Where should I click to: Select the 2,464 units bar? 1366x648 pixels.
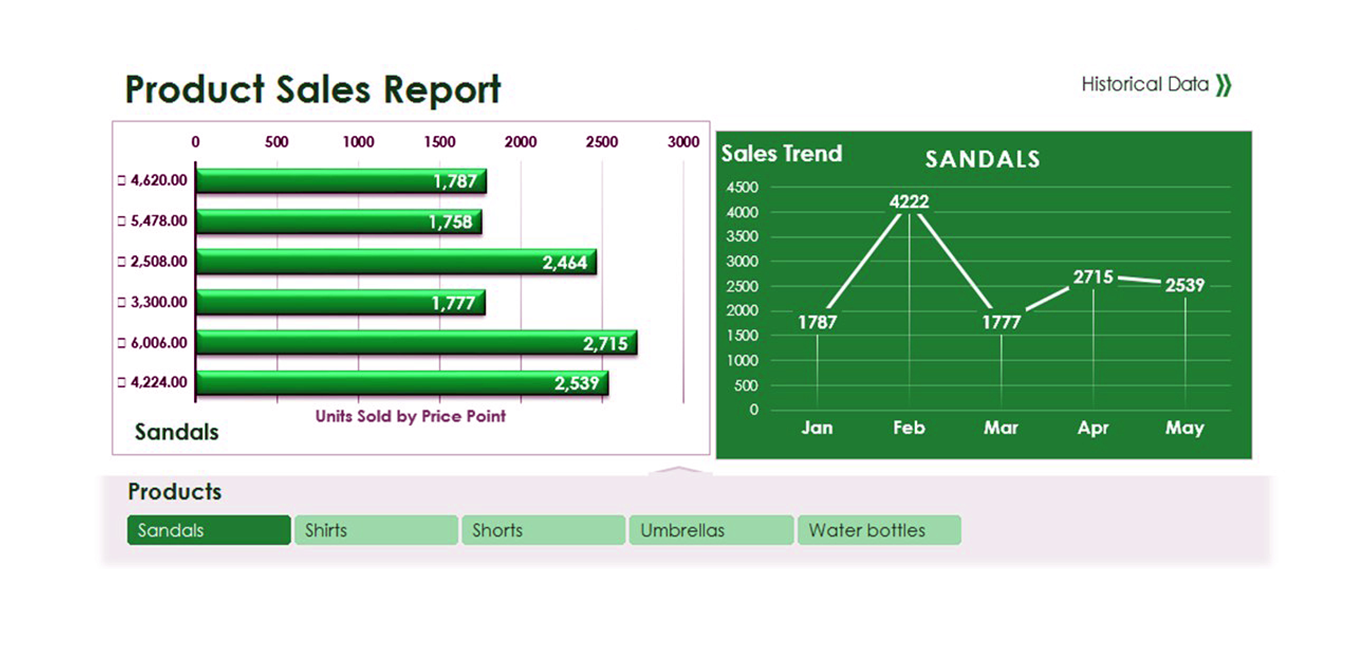click(395, 262)
